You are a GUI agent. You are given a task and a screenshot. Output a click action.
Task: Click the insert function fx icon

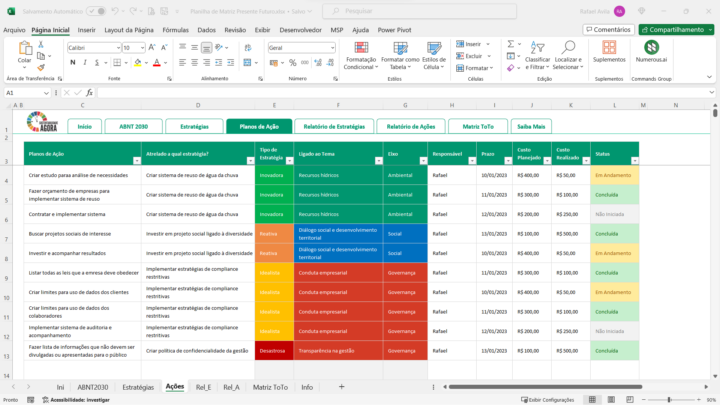90,93
